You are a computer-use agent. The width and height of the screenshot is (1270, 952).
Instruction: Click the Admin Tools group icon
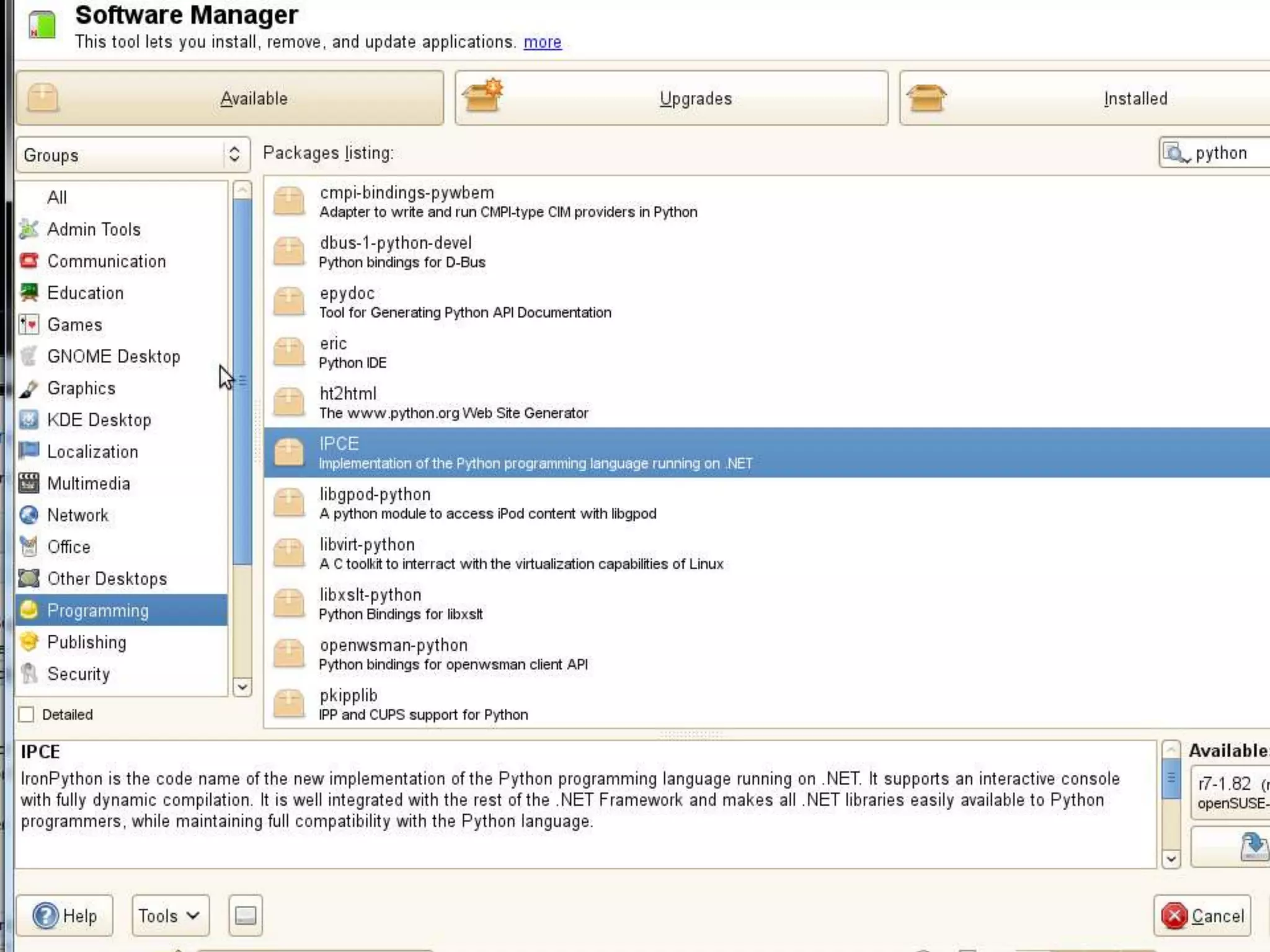(29, 229)
